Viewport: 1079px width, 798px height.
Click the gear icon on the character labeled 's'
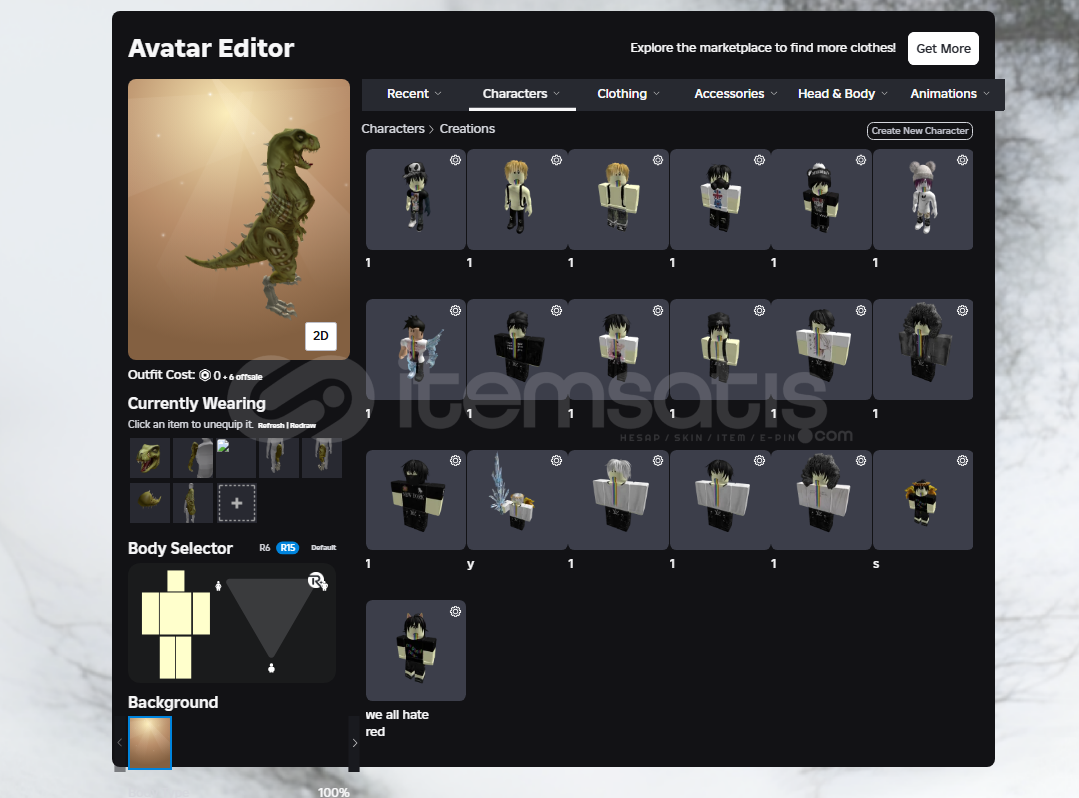point(962,460)
